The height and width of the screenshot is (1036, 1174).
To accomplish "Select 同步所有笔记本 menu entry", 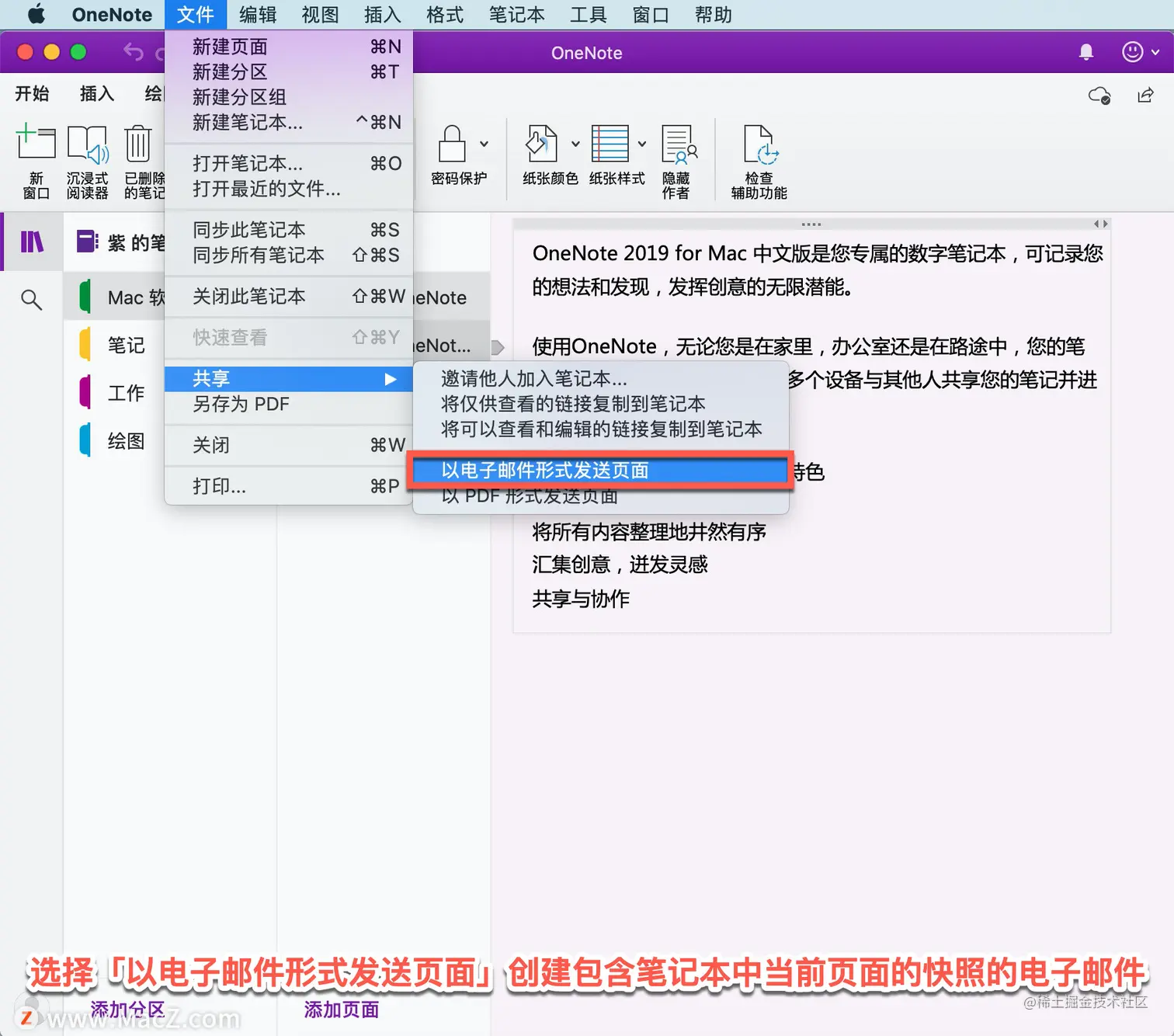I will [x=289, y=255].
